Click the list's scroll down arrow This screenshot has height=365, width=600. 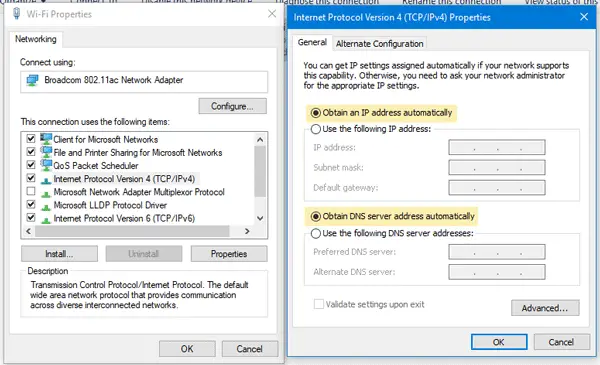click(260, 218)
